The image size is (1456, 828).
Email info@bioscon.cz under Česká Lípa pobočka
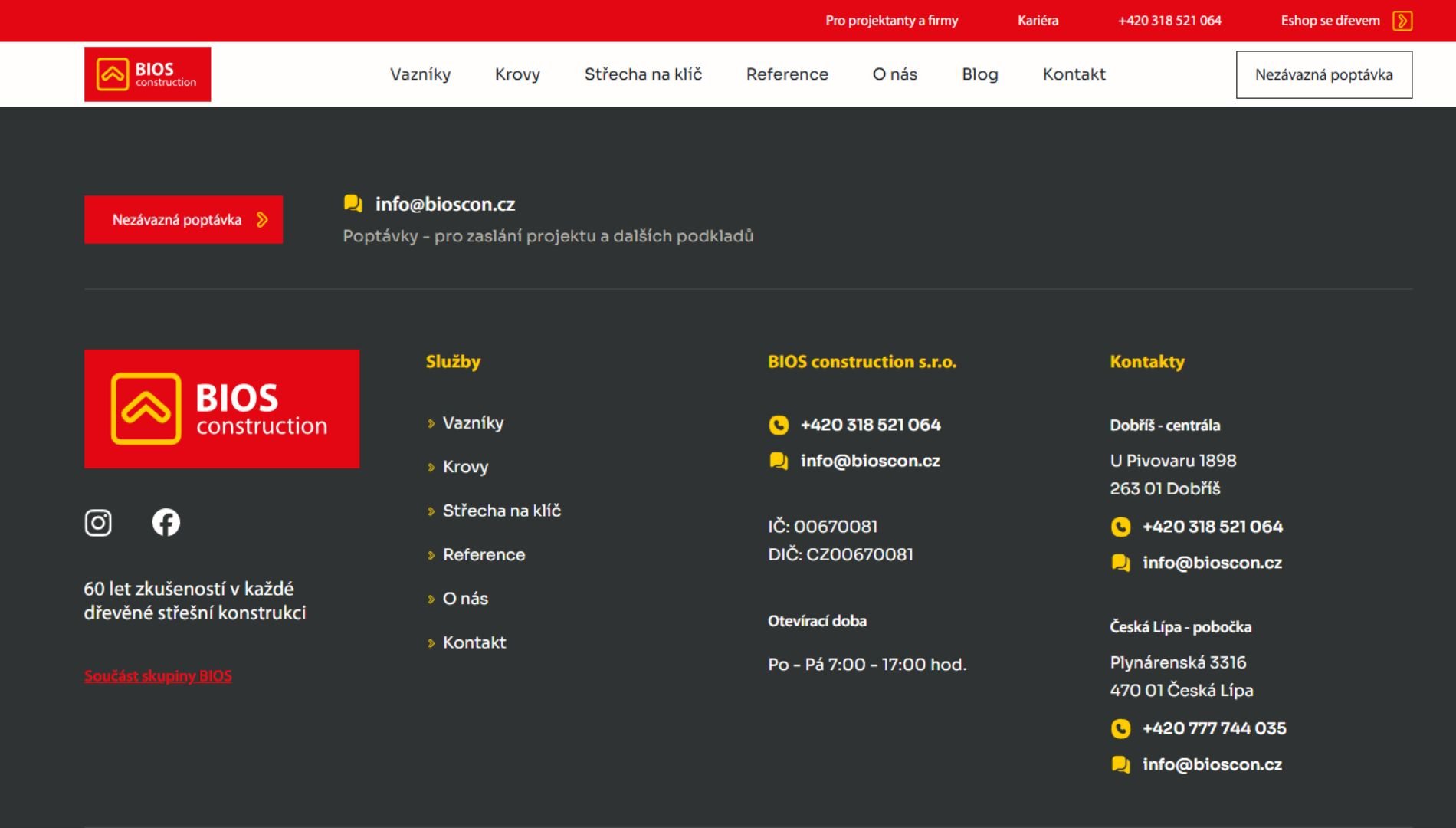point(1212,764)
